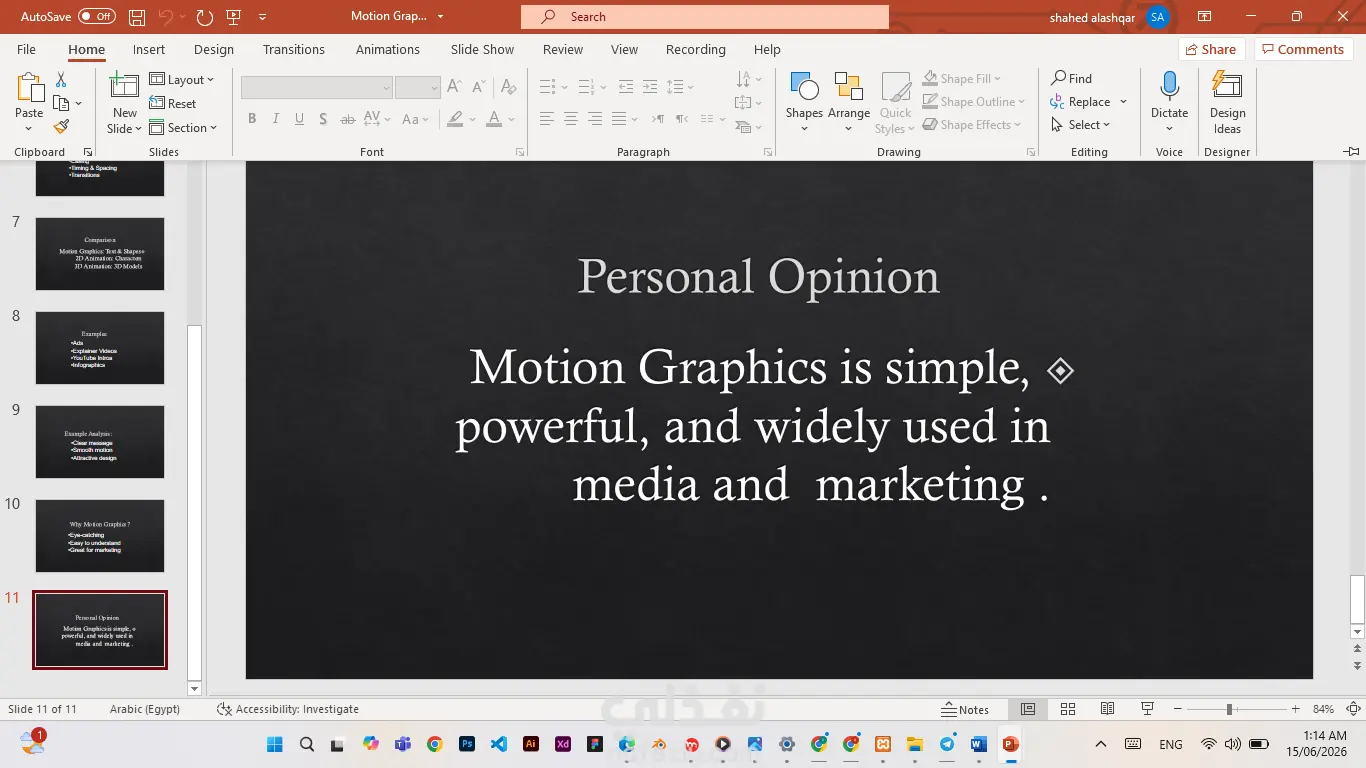Open Change Case Aa dropdown
The image size is (1366, 768).
[x=415, y=119]
